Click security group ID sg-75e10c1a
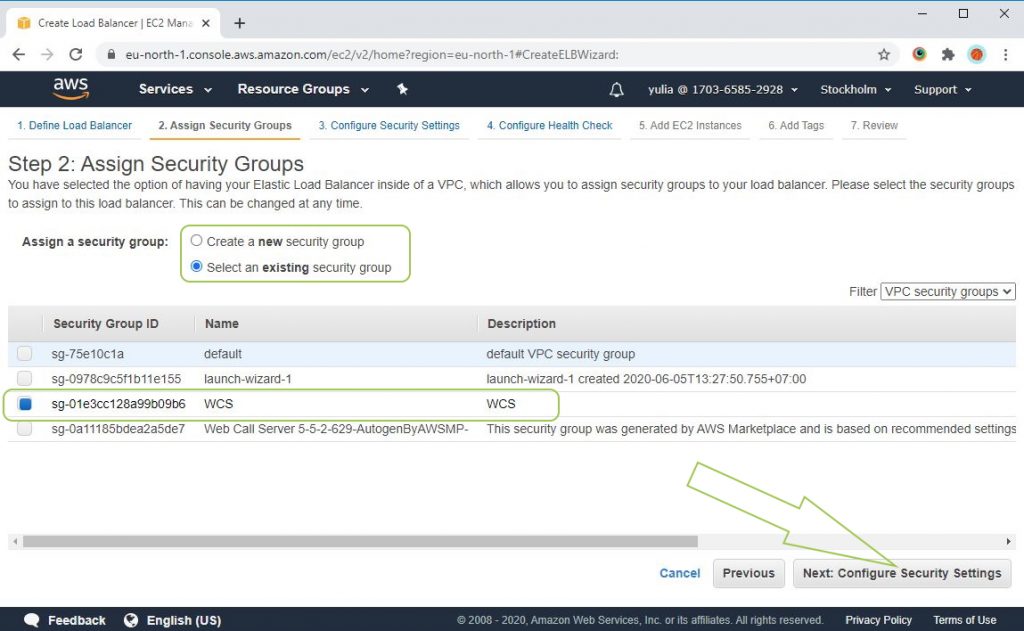The image size is (1024, 631). (88, 353)
